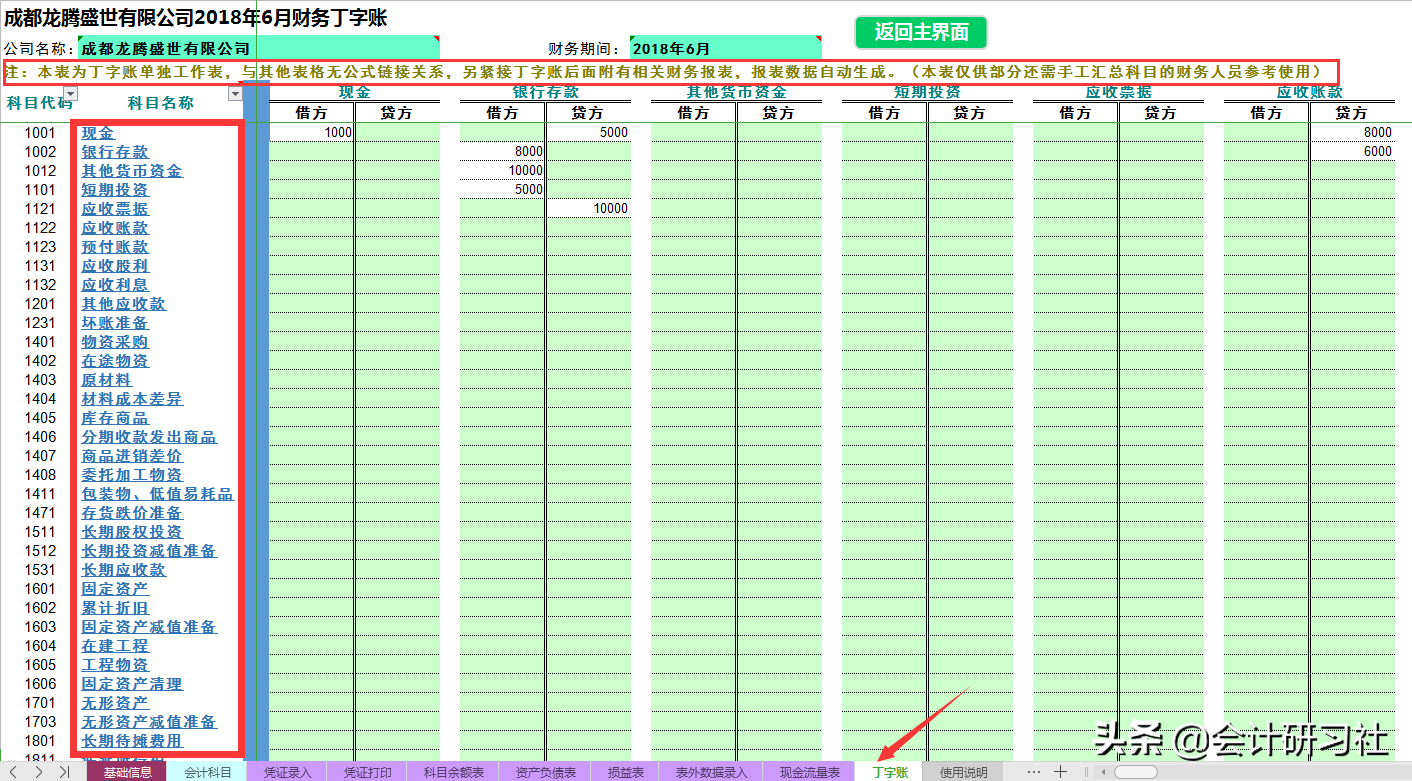Click the 返回主界面 button

coord(920,32)
